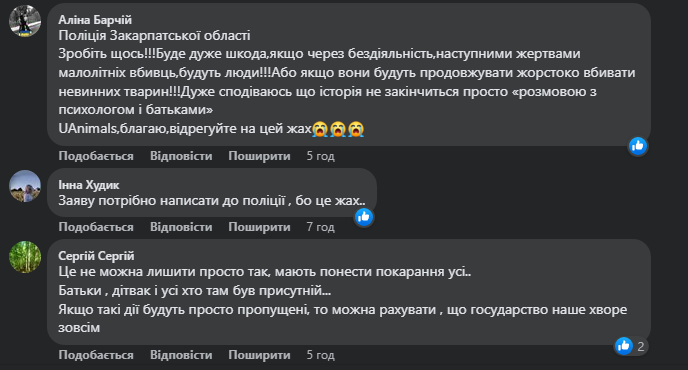This screenshot has width=688, height=370.
Task: Open Аліна Барчій profile picture
Action: (25, 21)
